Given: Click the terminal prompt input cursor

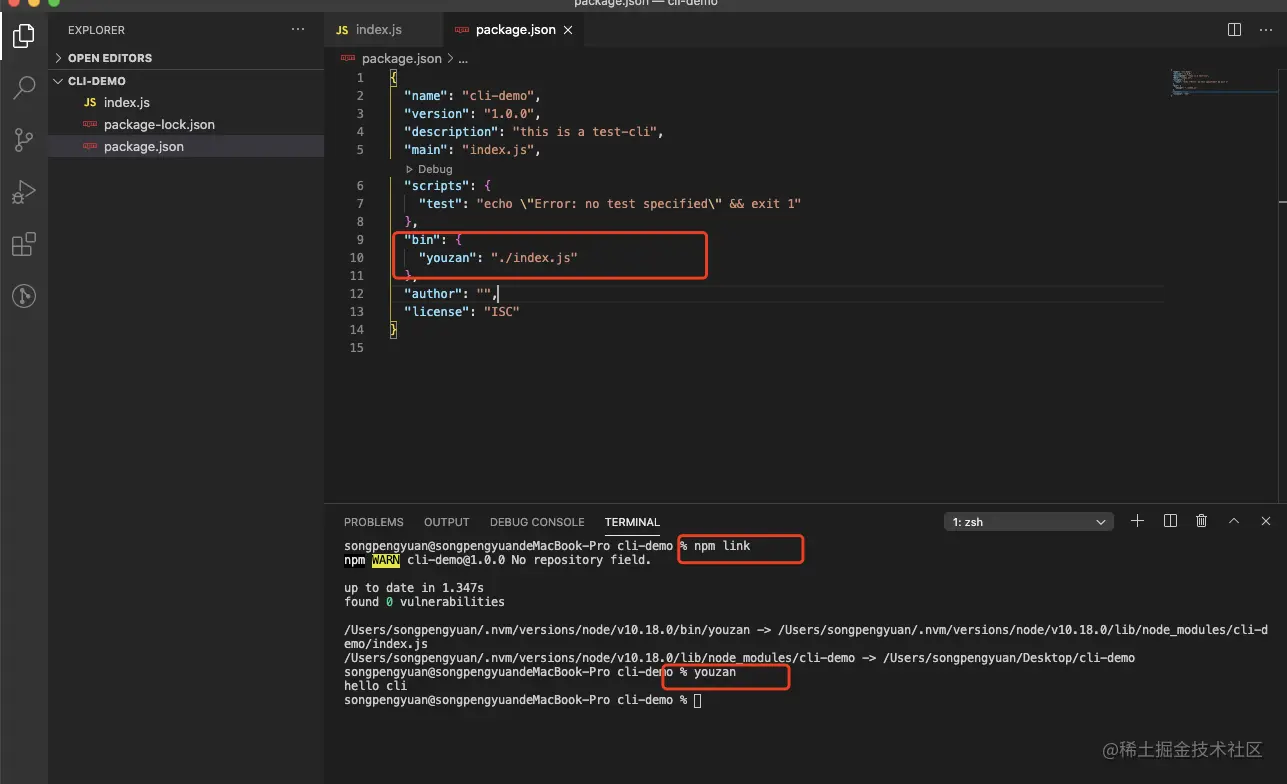Looking at the screenshot, I should [x=698, y=700].
